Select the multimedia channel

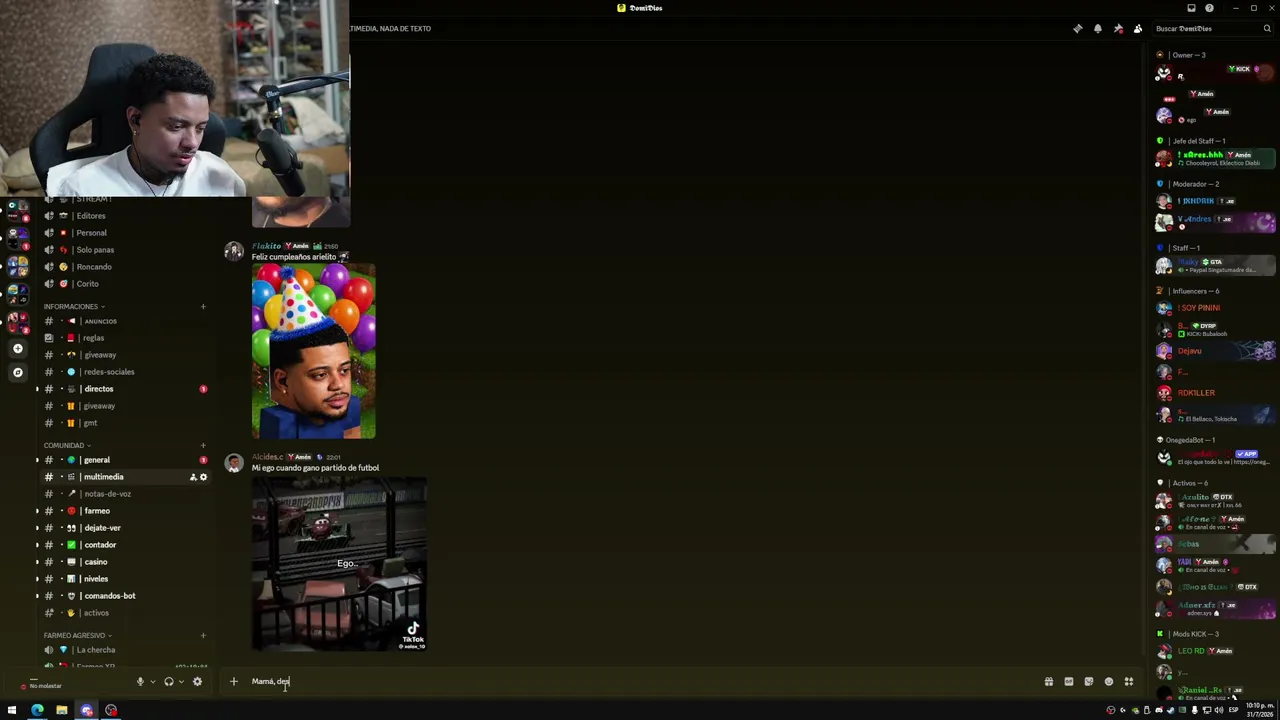124,477
